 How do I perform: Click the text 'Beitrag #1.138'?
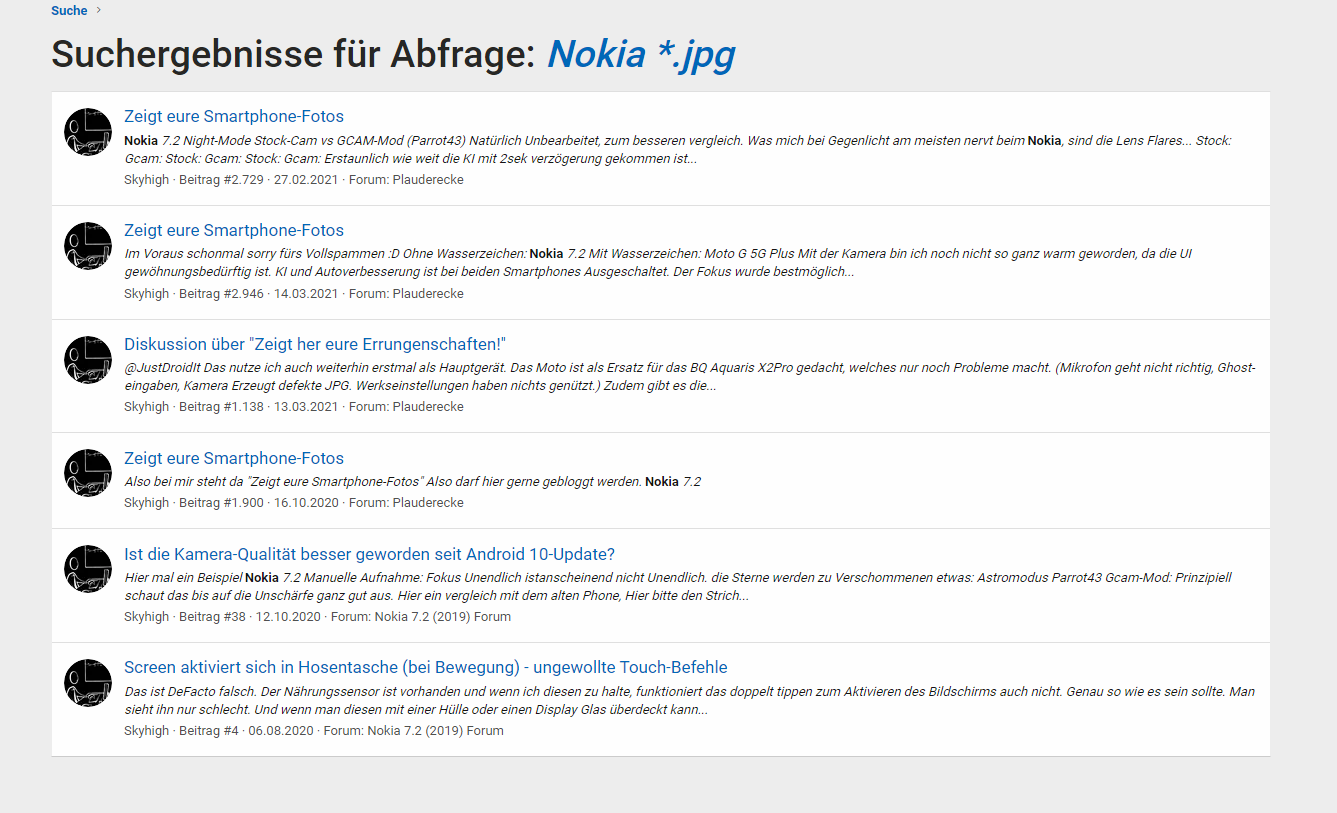point(221,407)
